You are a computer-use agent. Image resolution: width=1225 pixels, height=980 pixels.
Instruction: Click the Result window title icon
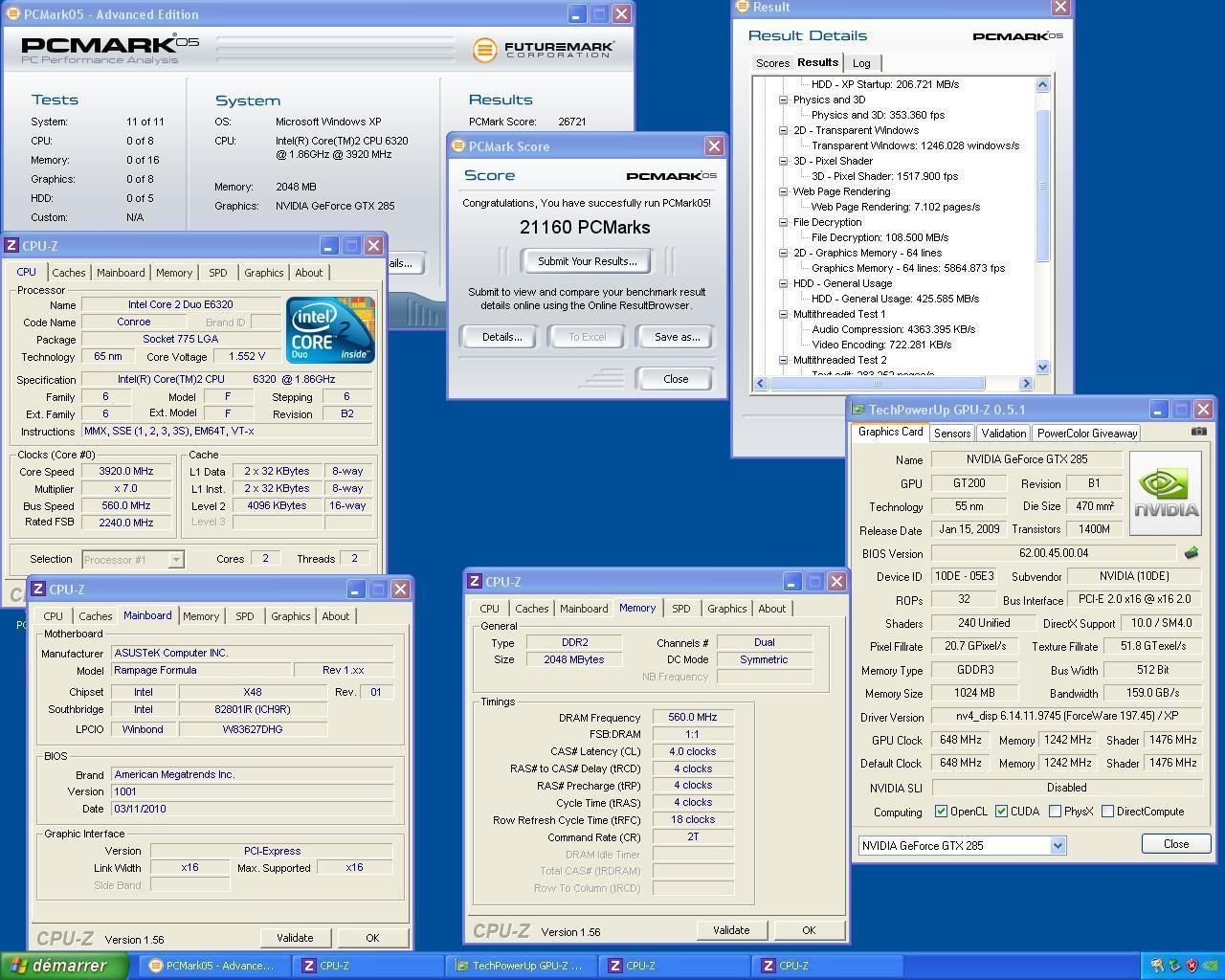click(x=742, y=7)
